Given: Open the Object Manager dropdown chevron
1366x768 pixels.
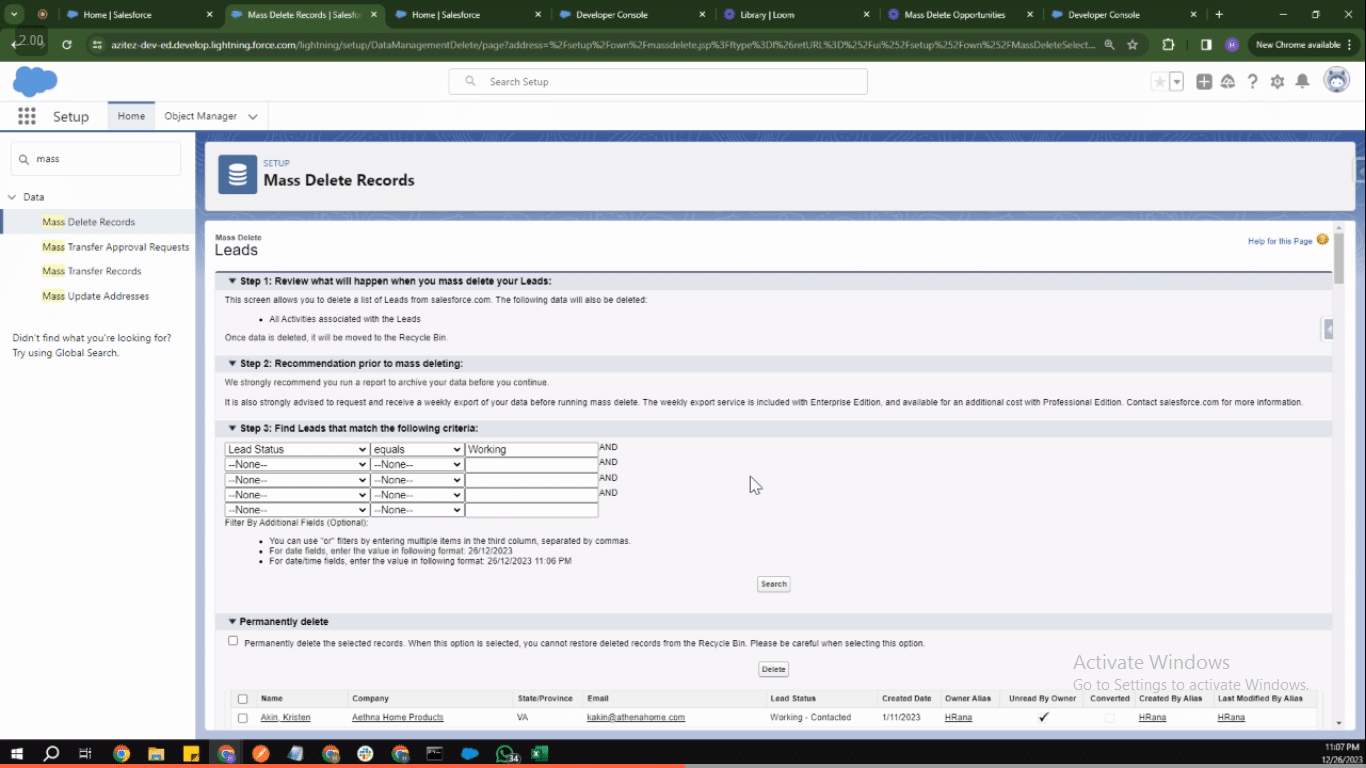Looking at the screenshot, I should 253,117.
